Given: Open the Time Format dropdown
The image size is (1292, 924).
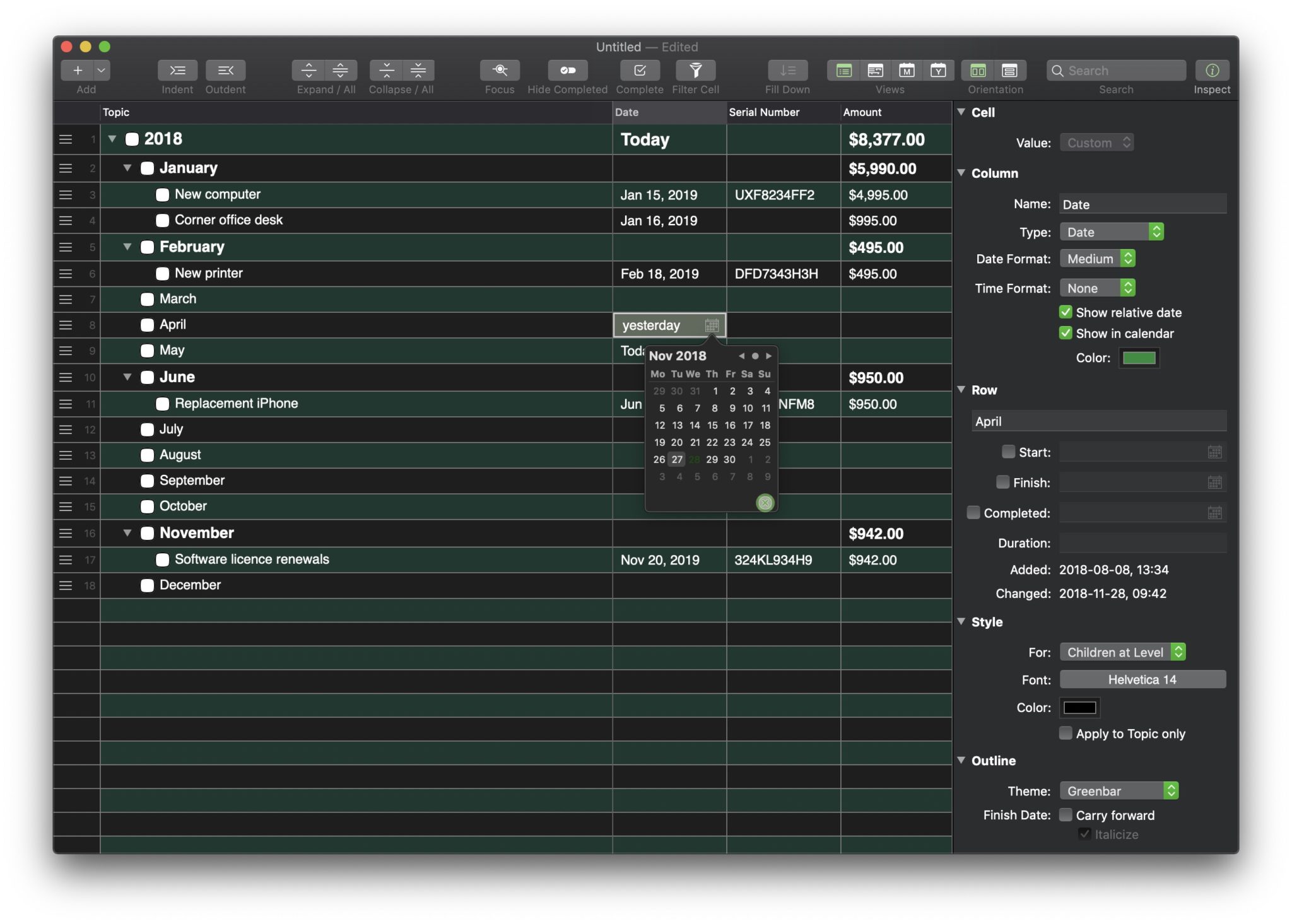Looking at the screenshot, I should [1097, 288].
